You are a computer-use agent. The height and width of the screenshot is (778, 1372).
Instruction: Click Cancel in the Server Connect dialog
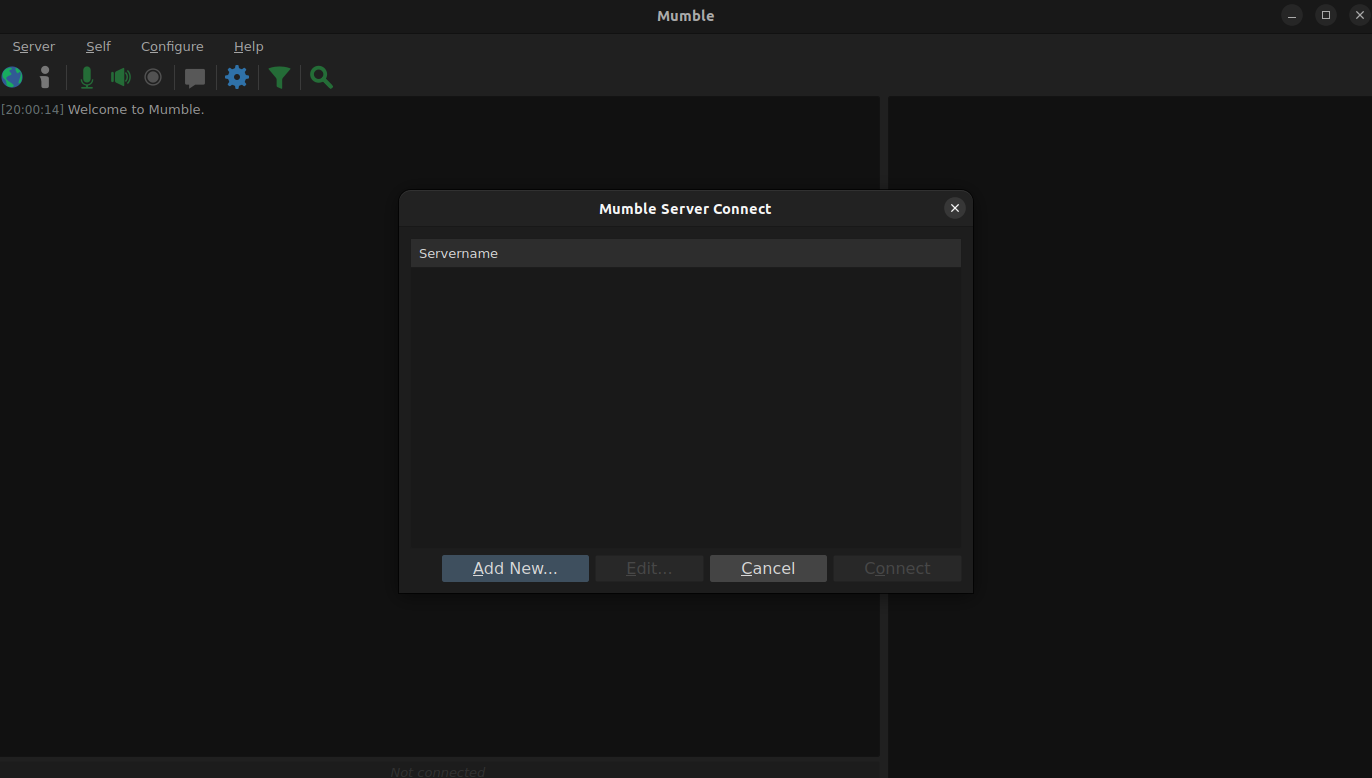768,568
